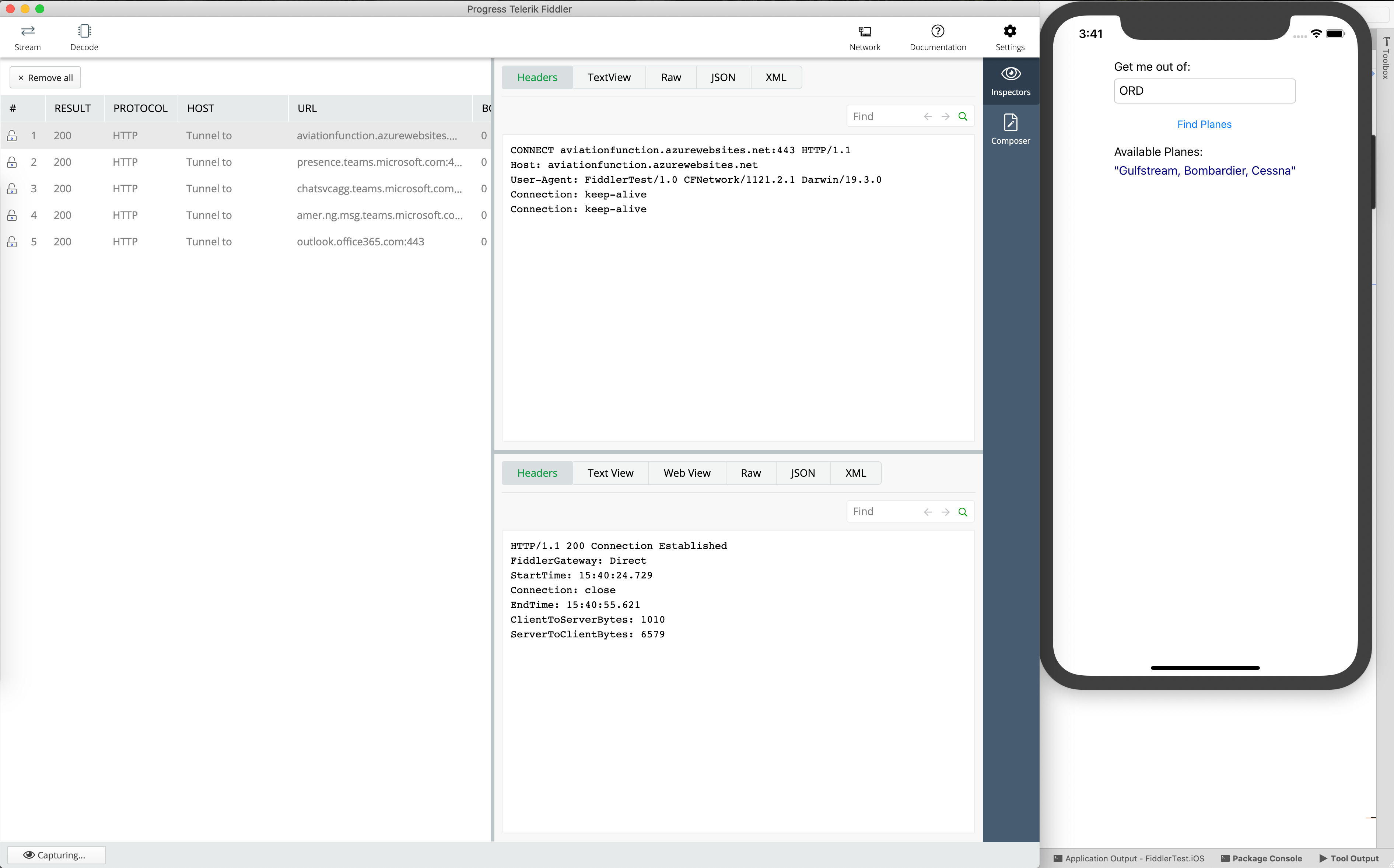1394x868 pixels.
Task: Go to previous match in response Find
Action: click(x=927, y=512)
